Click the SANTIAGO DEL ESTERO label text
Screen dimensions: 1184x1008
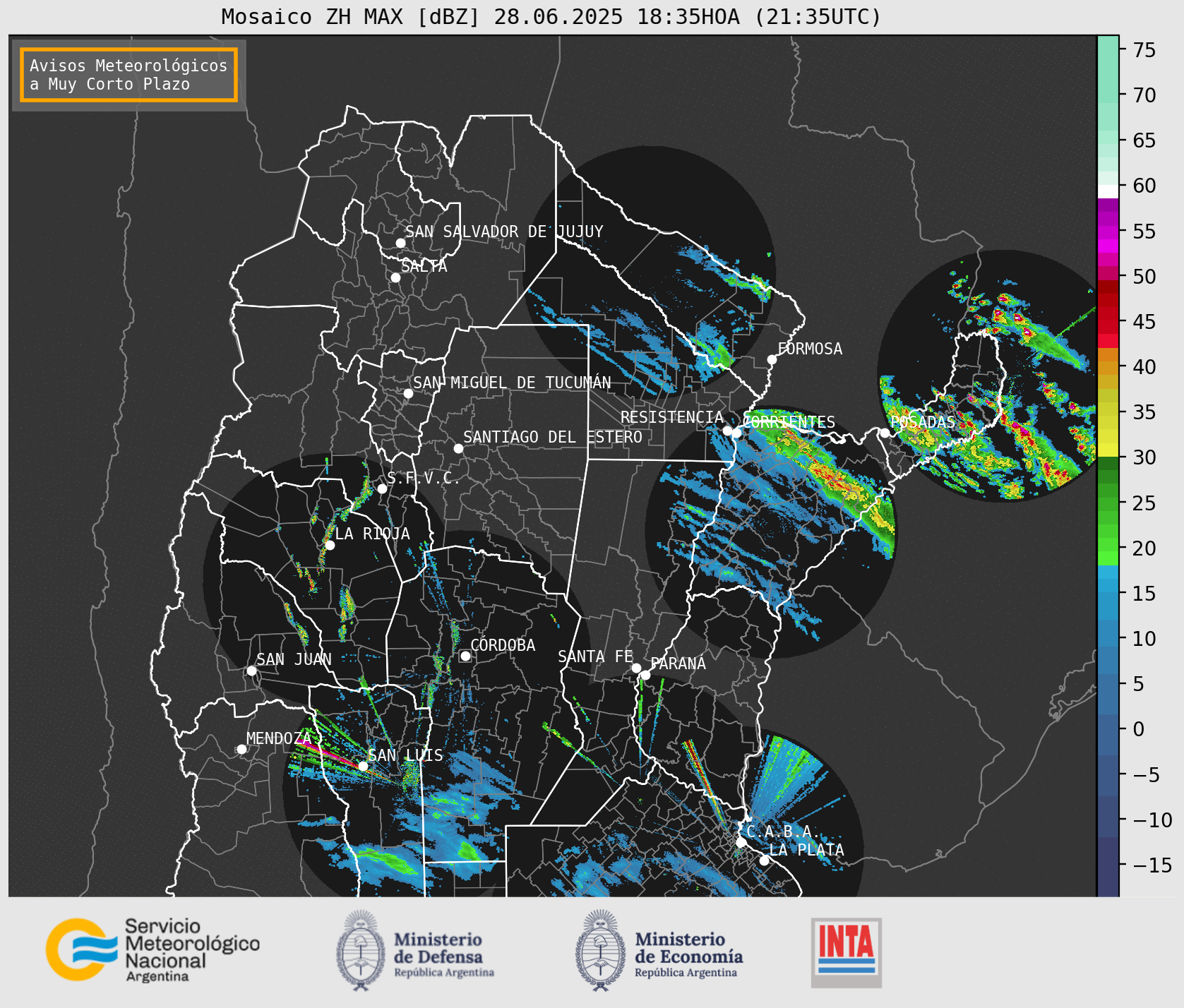553,437
